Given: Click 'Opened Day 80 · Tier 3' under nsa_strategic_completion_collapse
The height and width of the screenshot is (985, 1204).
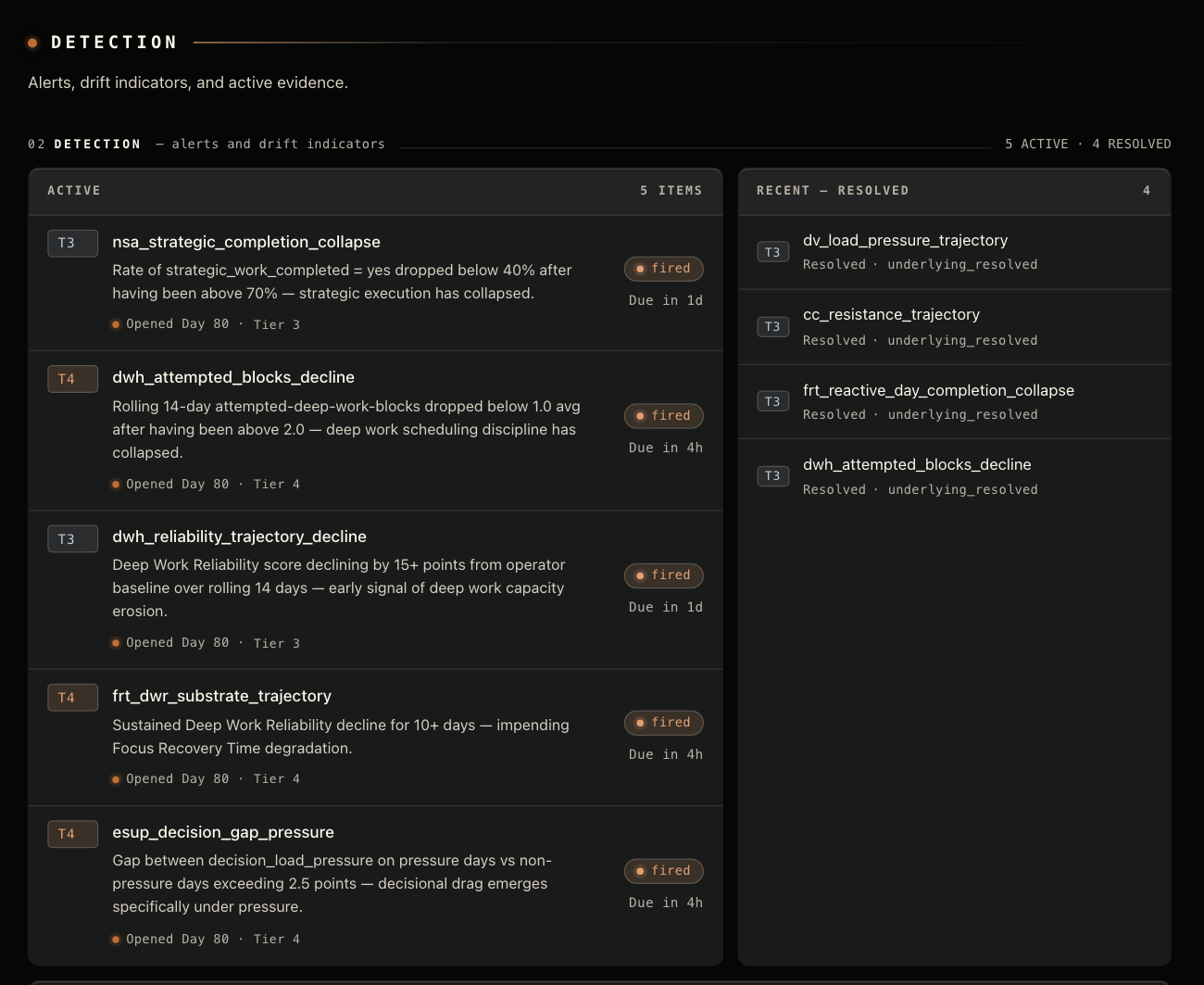Looking at the screenshot, I should [206, 324].
